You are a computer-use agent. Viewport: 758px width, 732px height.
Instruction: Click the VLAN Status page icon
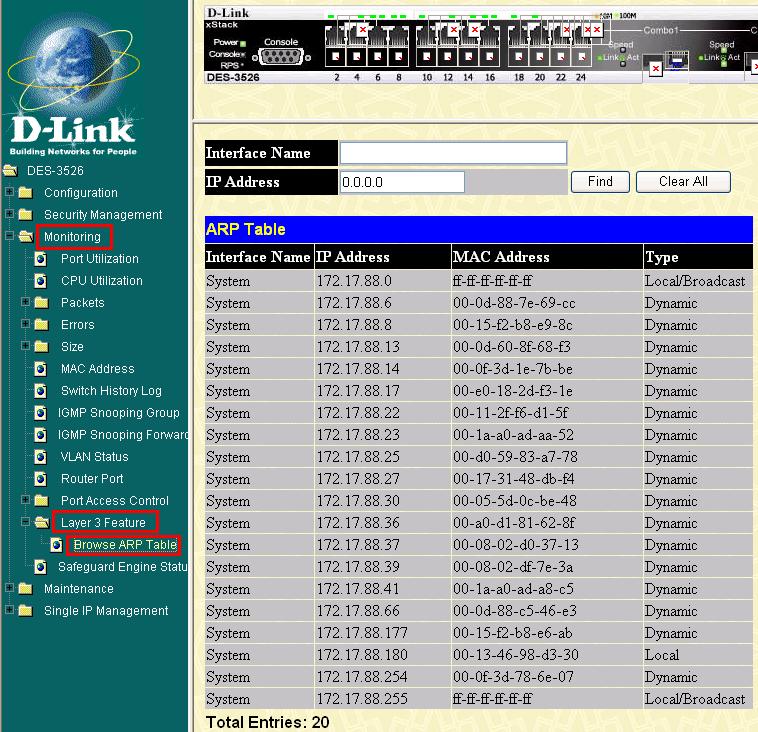tap(41, 457)
